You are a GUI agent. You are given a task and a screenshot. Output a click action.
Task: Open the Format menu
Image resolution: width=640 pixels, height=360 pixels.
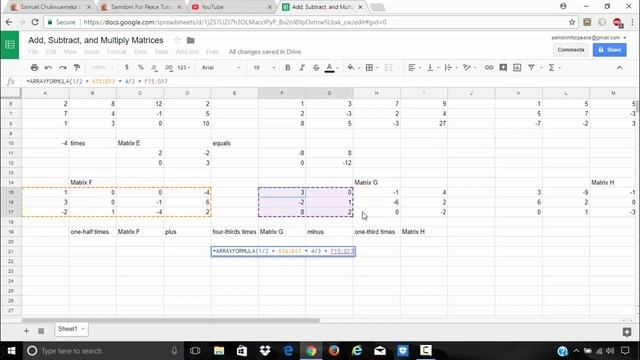coord(117,52)
